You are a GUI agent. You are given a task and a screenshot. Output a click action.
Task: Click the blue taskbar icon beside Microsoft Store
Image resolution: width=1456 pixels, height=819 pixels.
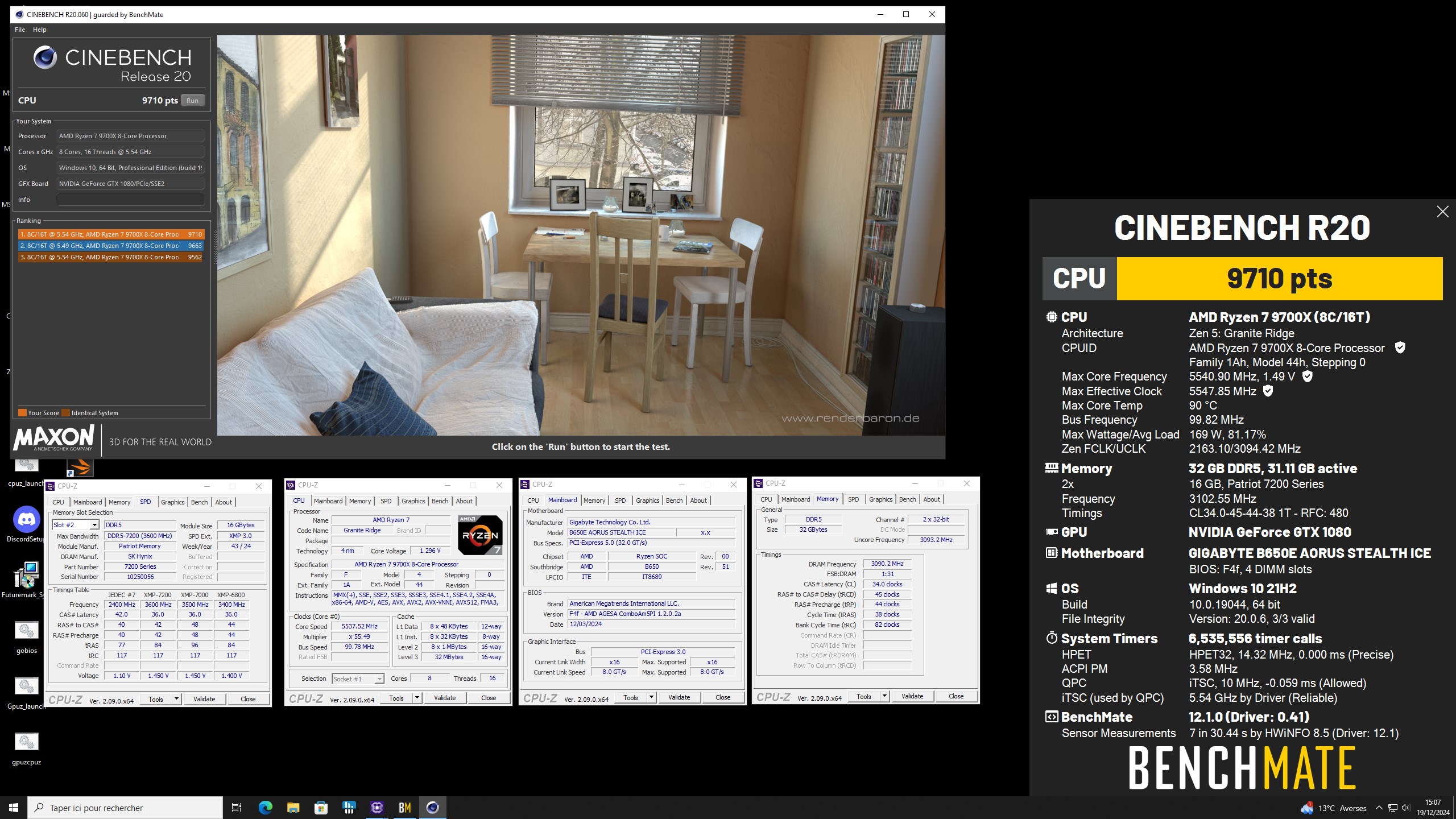[349, 808]
